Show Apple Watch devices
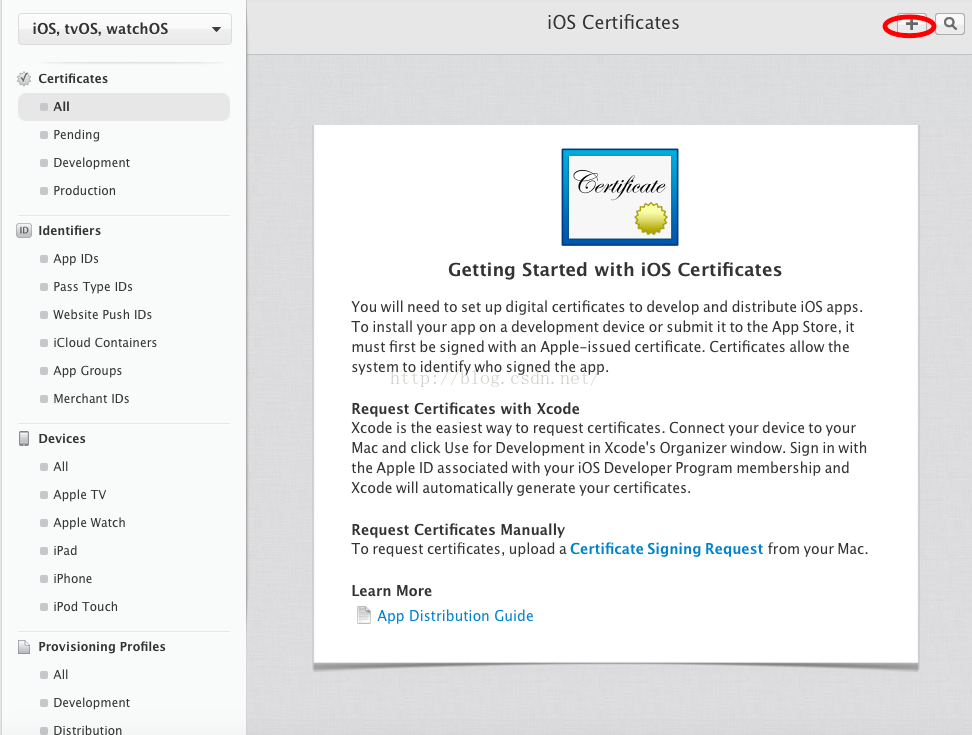The width and height of the screenshot is (972, 735). (x=89, y=522)
